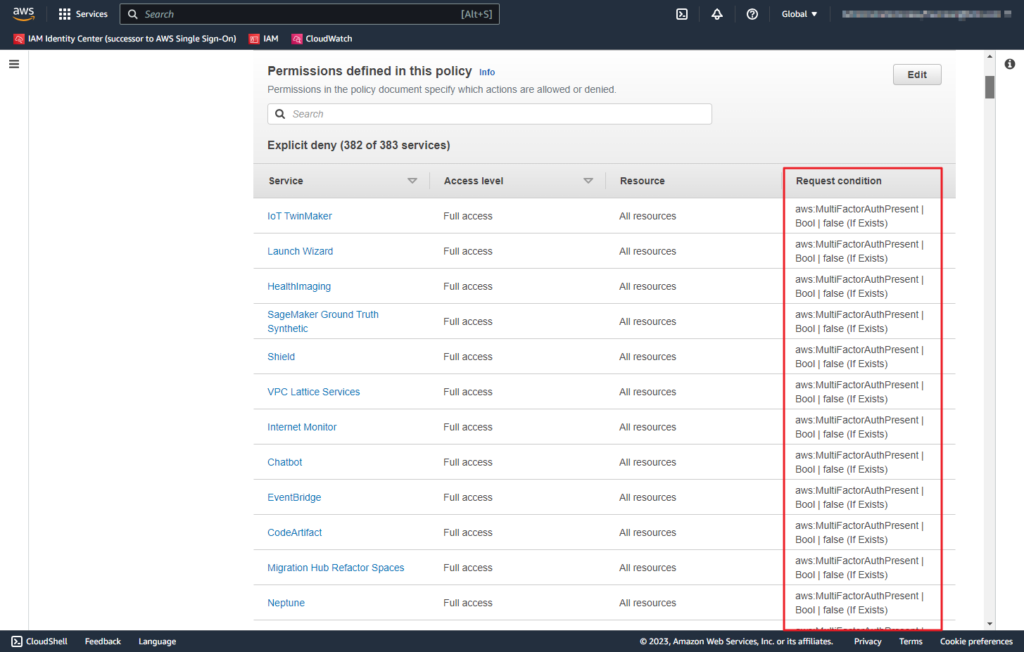This screenshot has height=652, width=1024.
Task: View notifications bell icon
Action: (717, 14)
